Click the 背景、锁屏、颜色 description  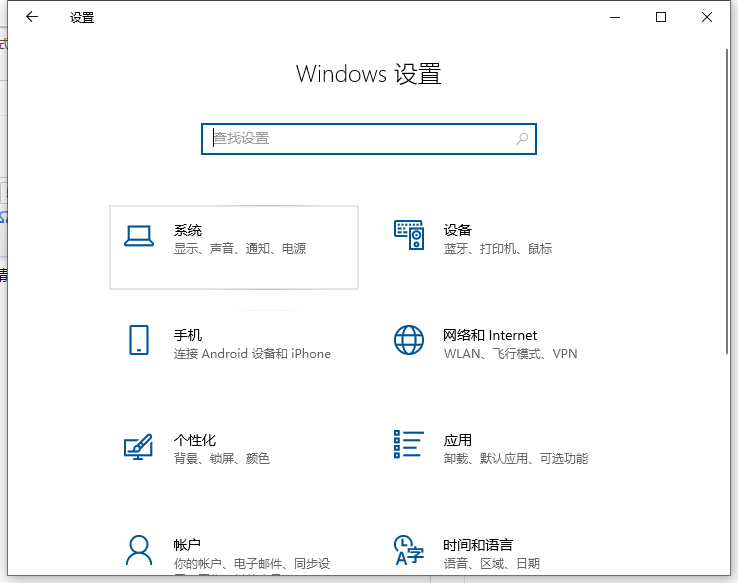coord(222,458)
